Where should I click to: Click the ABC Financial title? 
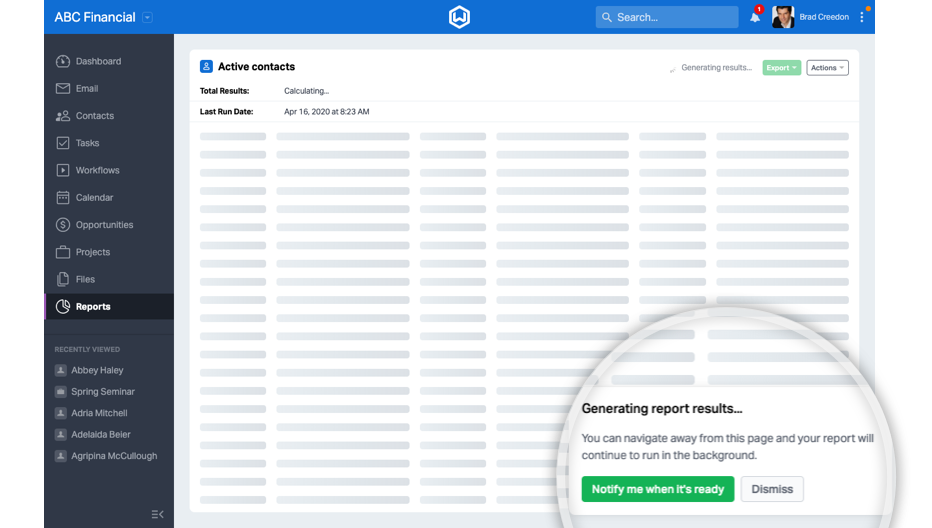(95, 17)
